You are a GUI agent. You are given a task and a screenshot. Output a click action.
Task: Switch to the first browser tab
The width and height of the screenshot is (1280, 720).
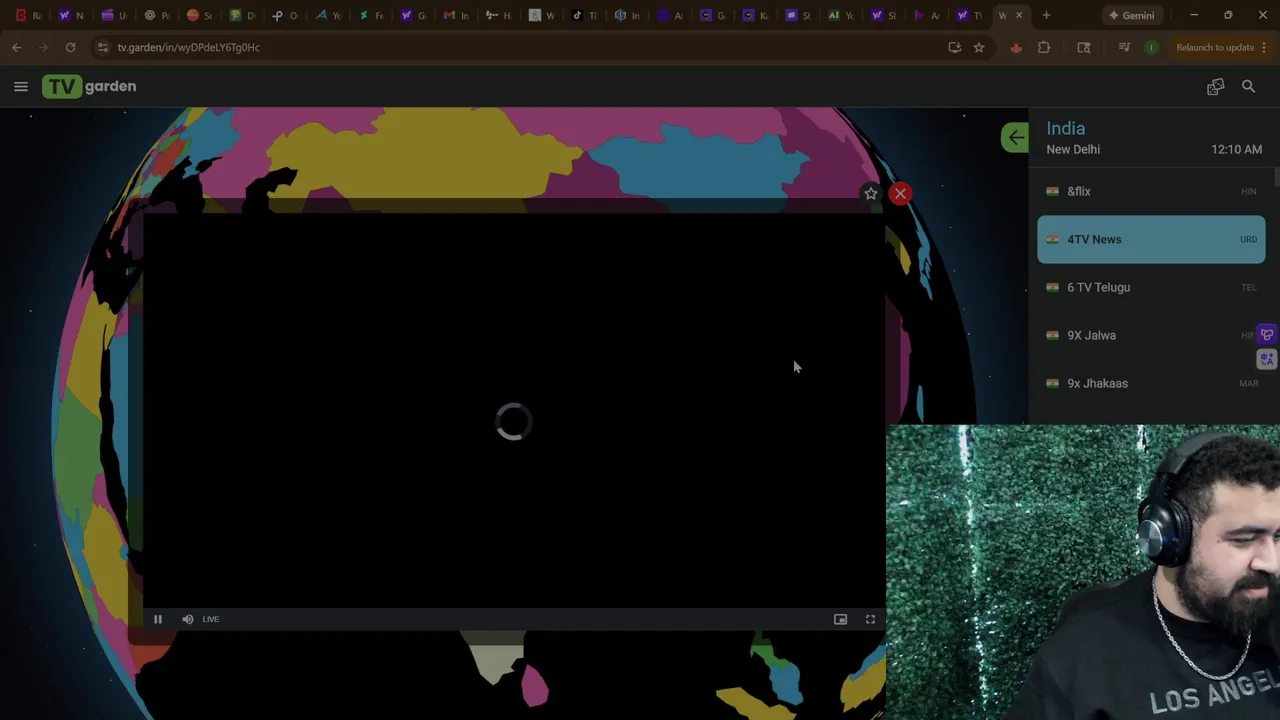click(x=27, y=15)
